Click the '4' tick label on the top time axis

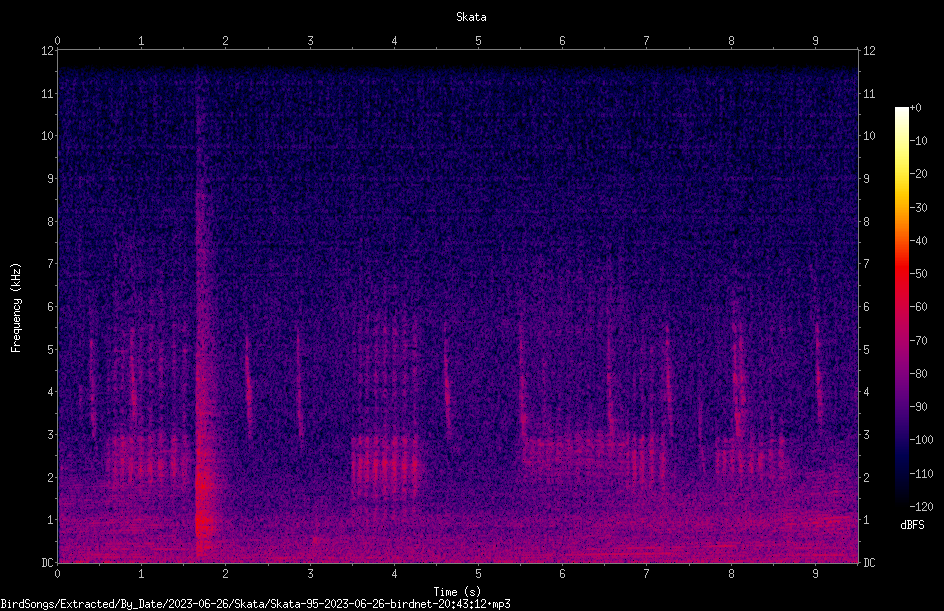point(394,41)
